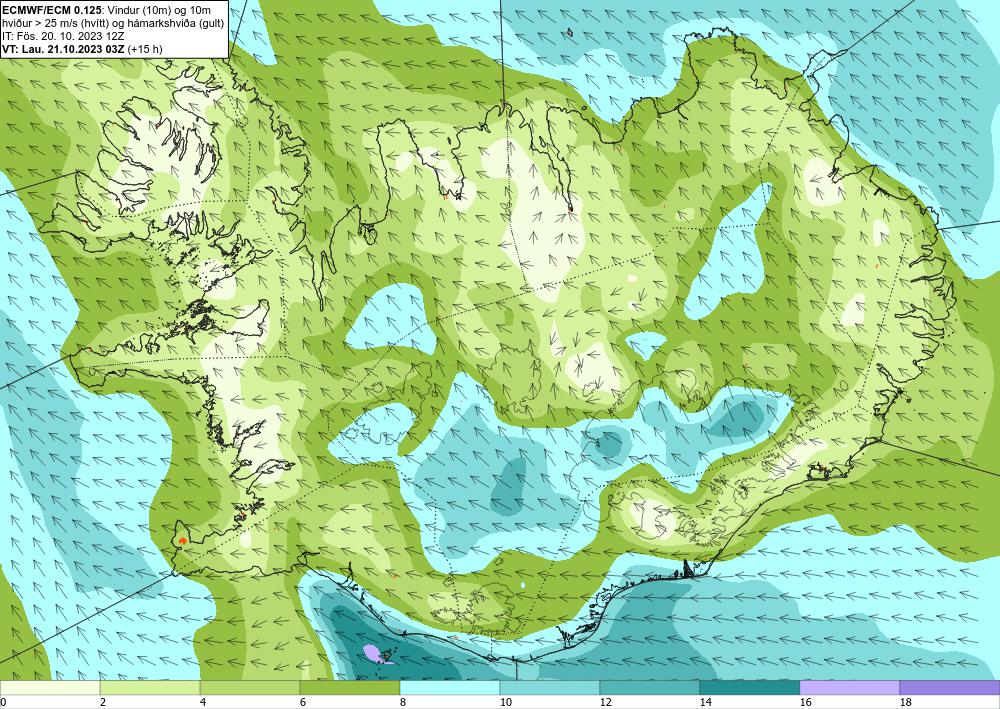Viewport: 1000px width, 709px height.
Task: Click the 'hámarkshviða (gult)' legend description text
Action: pyautogui.click(x=175, y=23)
